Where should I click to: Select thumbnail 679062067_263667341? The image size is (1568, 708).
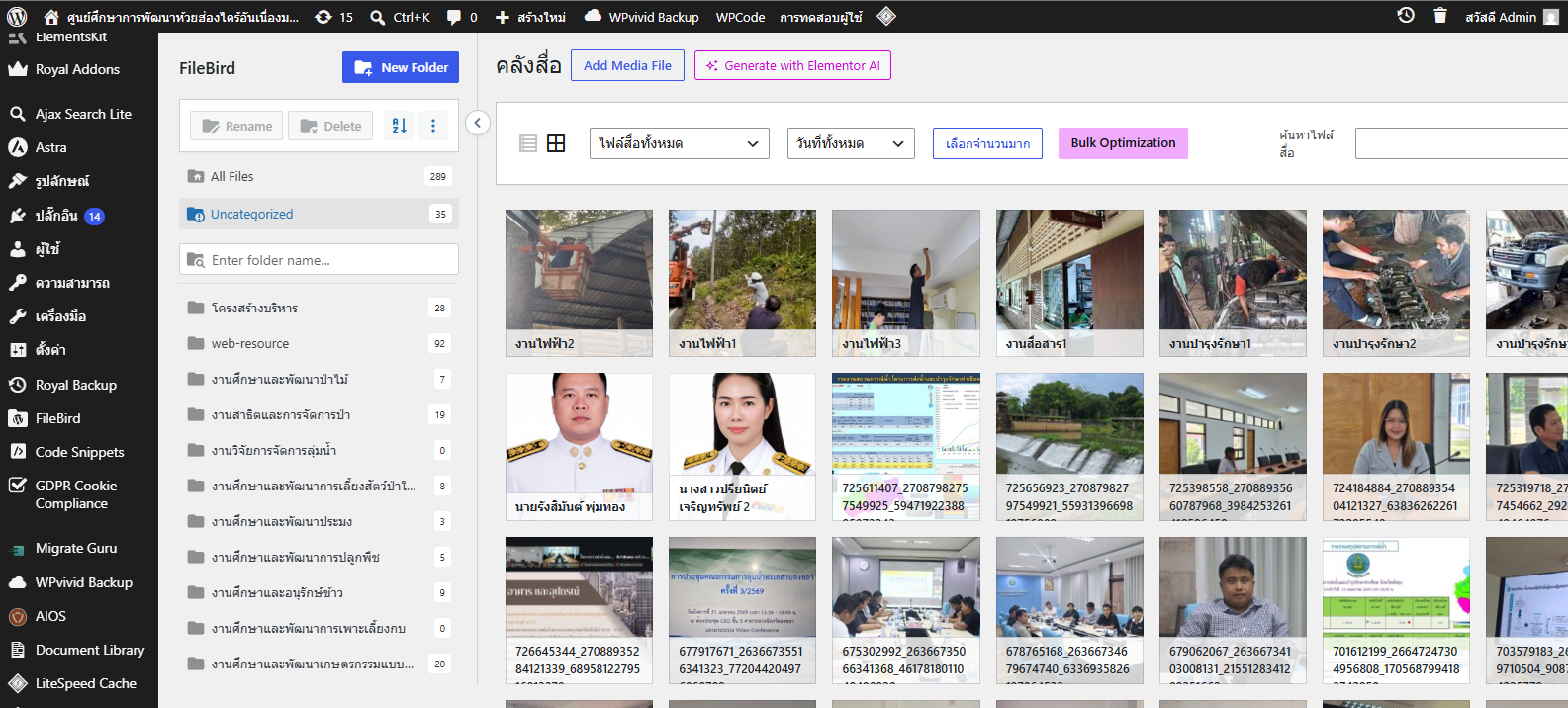[x=1233, y=610]
